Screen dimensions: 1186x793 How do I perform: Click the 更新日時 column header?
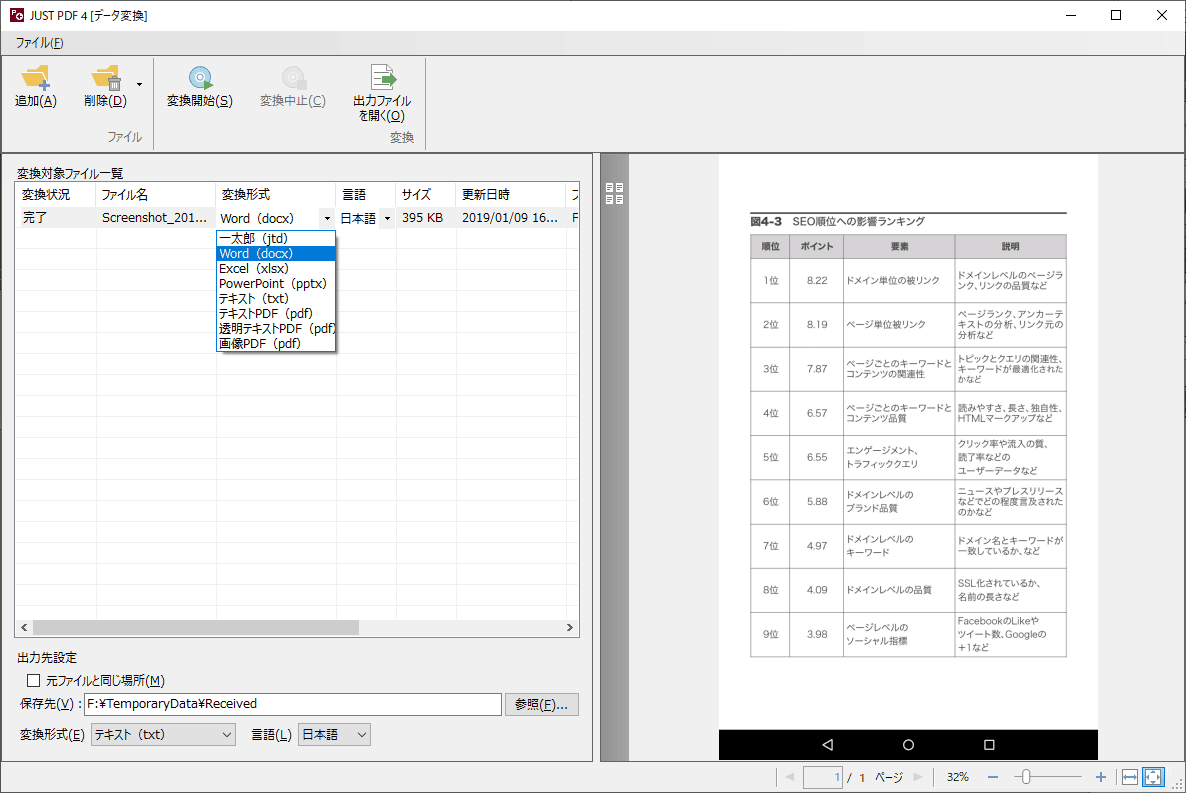(511, 194)
